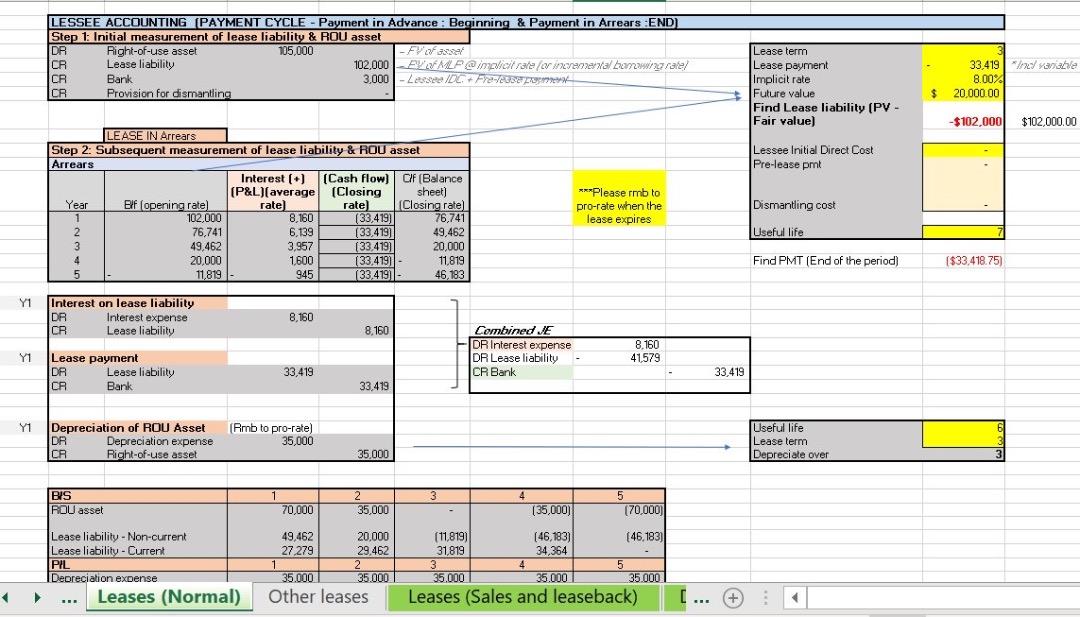The width and height of the screenshot is (1080, 617).
Task: Select the LEASE IN Arrears label cell
Action: click(164, 135)
